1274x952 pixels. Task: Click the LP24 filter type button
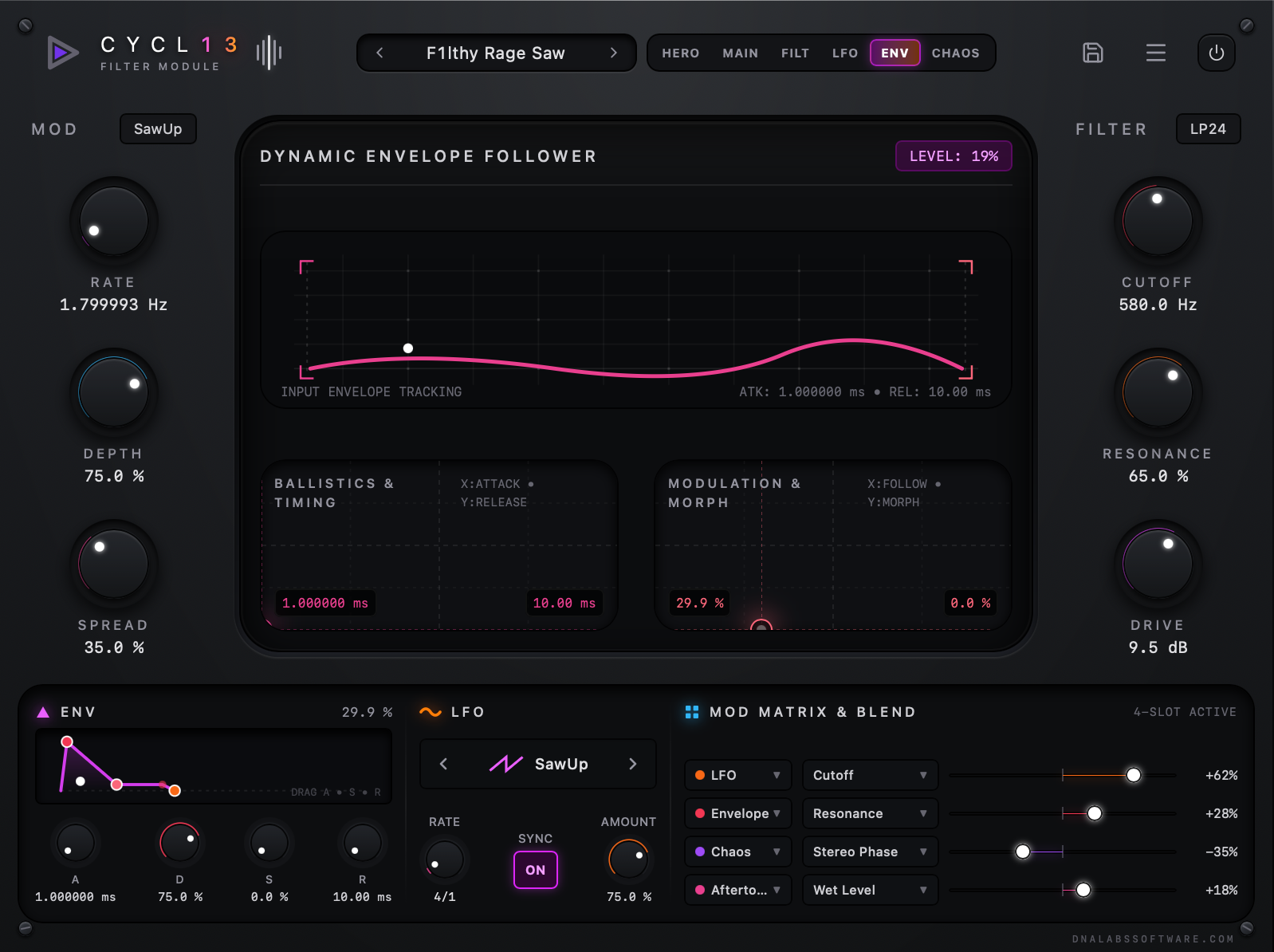click(x=1208, y=128)
